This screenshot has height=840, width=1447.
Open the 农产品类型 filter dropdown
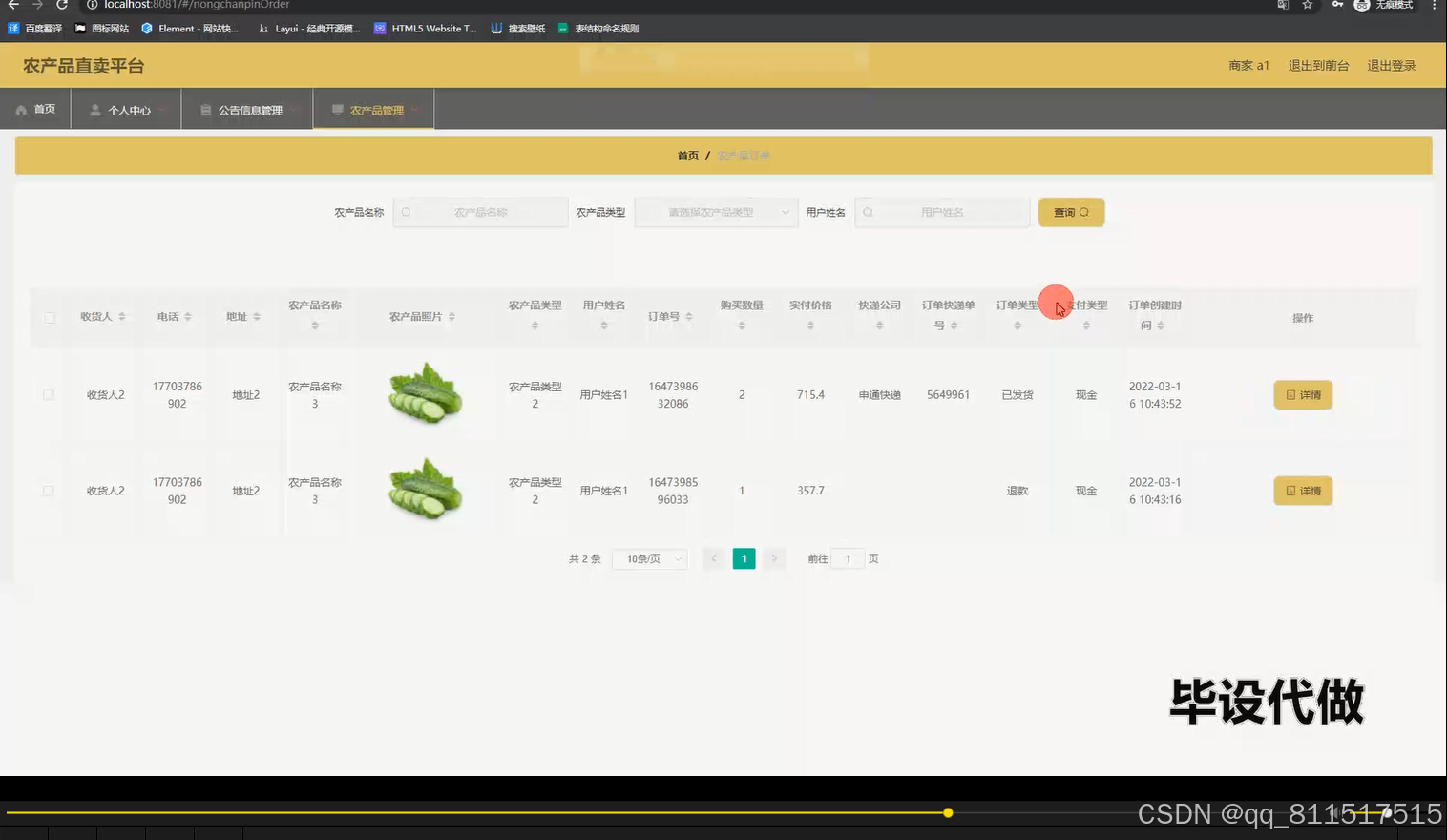coord(716,213)
